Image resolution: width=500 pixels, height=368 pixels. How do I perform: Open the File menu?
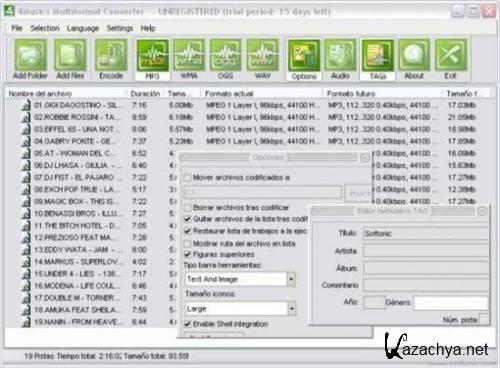[17, 28]
